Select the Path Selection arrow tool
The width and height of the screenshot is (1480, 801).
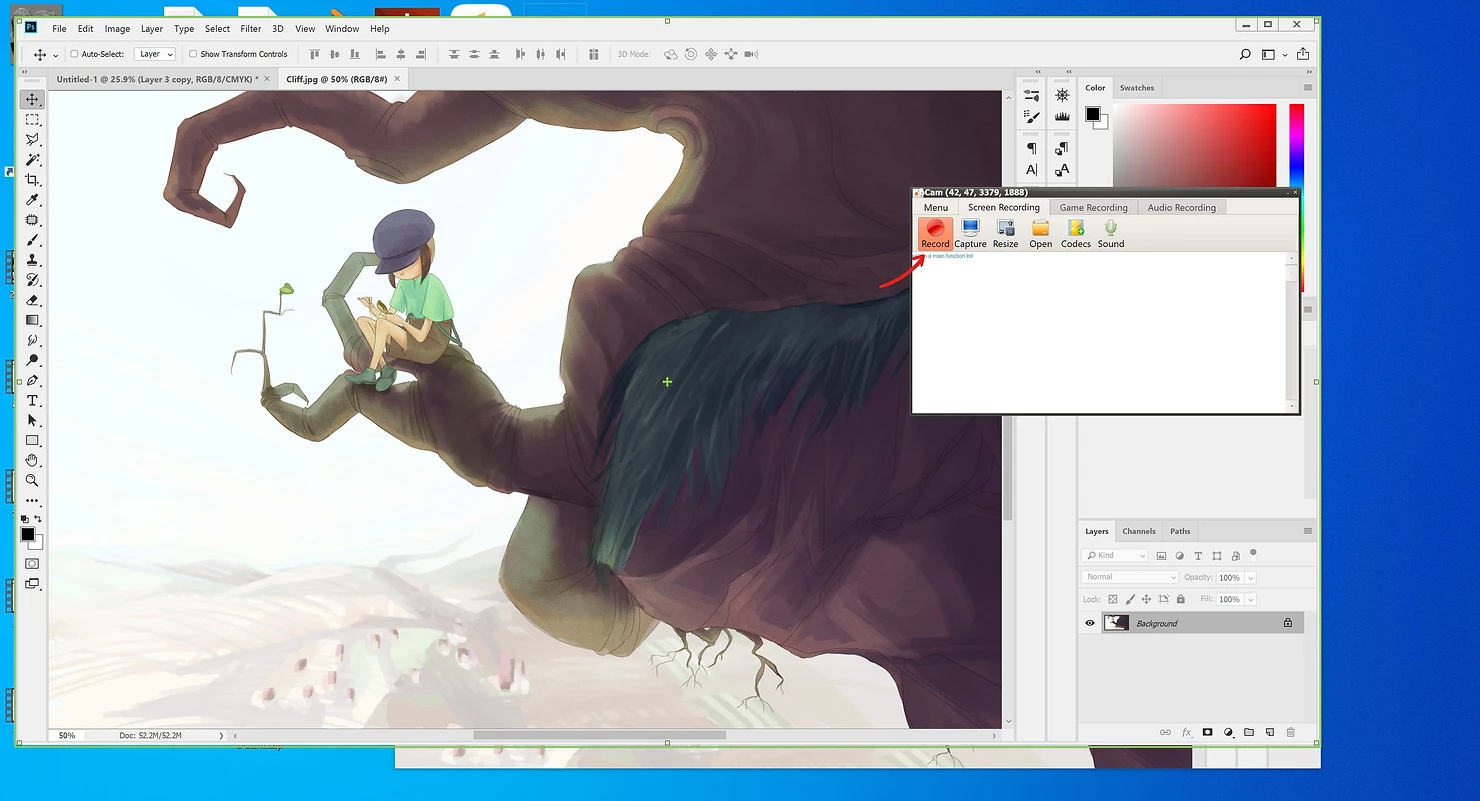click(32, 420)
